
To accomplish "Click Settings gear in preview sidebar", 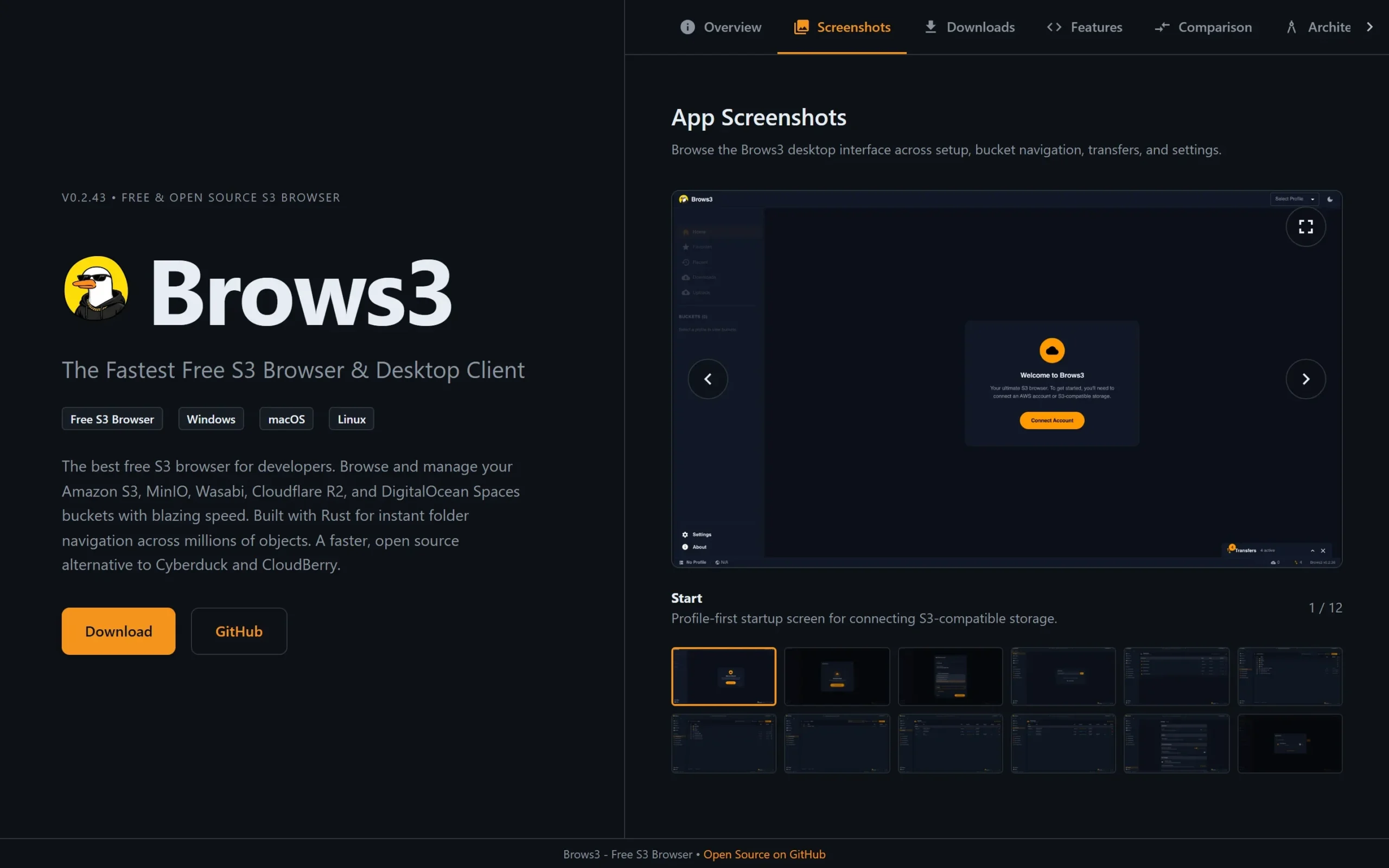I will (685, 534).
